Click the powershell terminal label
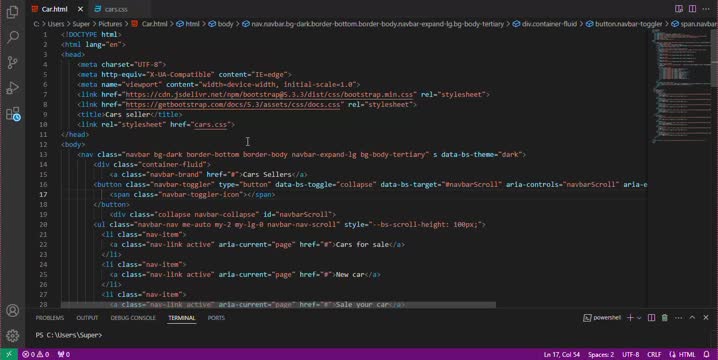This screenshot has height=360, width=718. 602,317
